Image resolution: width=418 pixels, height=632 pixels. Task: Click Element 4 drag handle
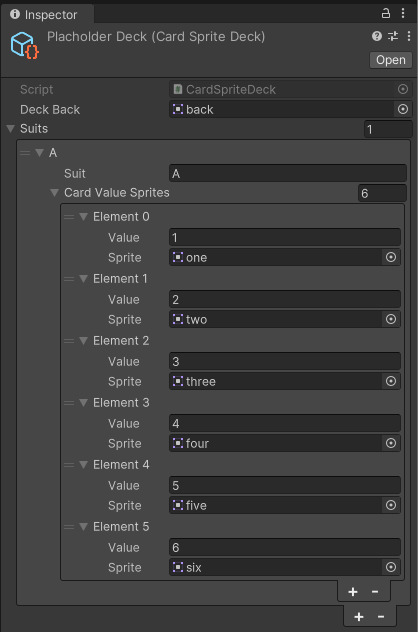coord(69,465)
